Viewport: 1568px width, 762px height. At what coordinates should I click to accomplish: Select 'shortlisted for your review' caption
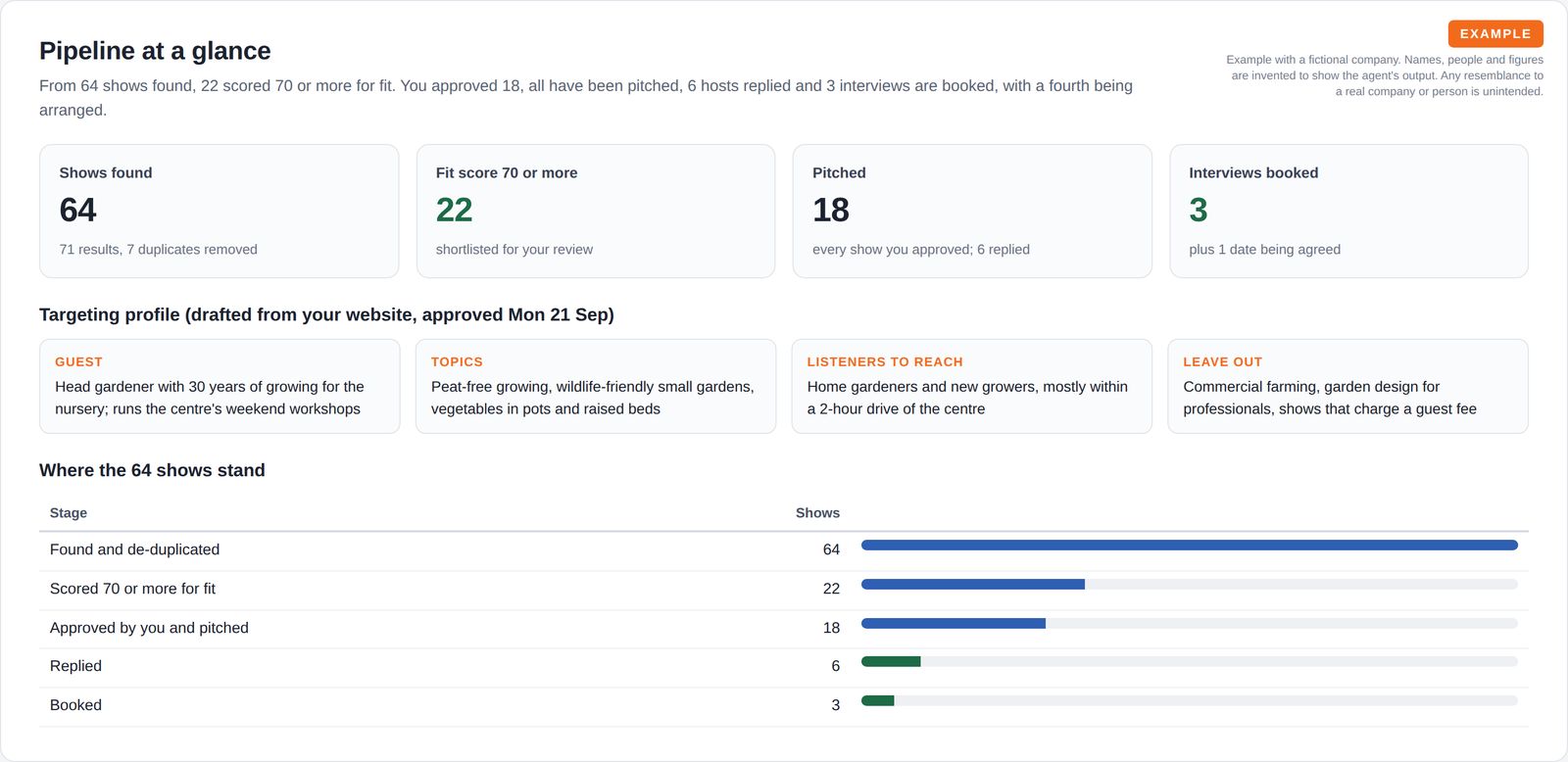tap(514, 250)
